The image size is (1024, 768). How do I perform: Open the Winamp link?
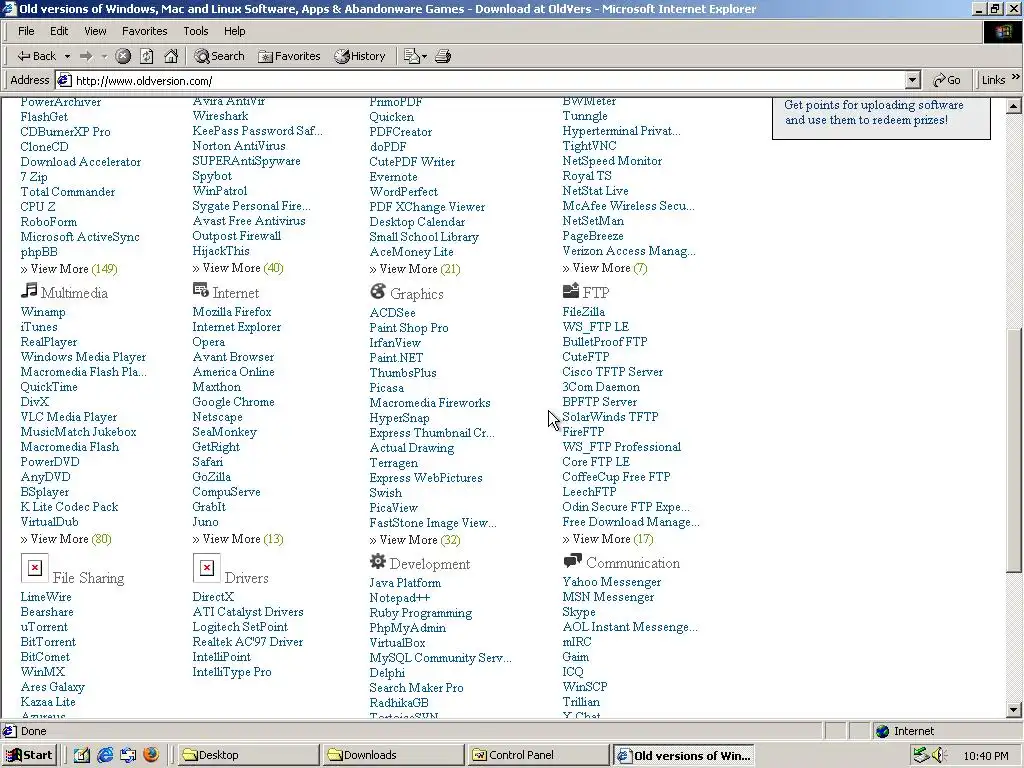pos(43,312)
